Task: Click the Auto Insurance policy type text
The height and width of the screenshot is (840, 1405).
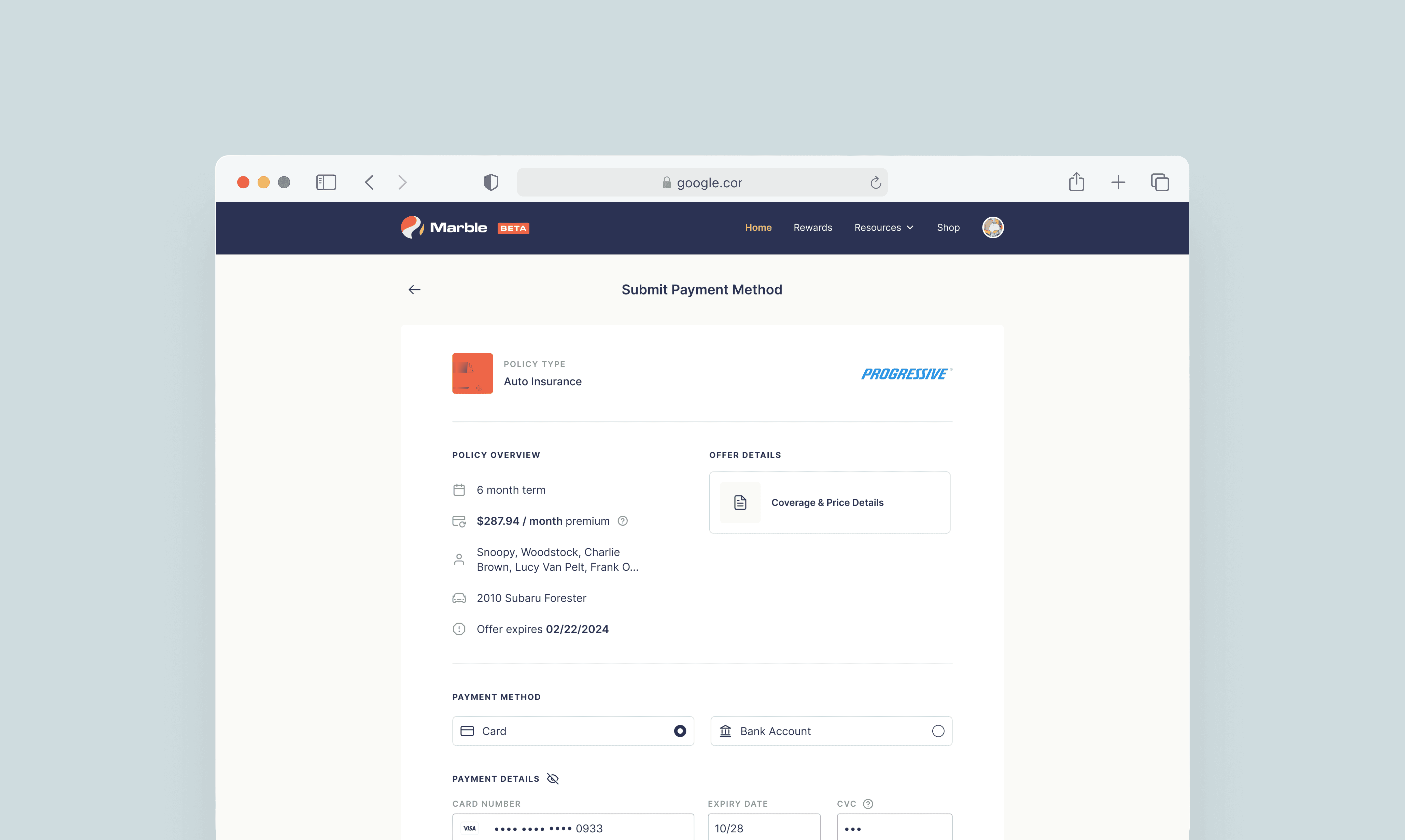Action: pyautogui.click(x=543, y=382)
